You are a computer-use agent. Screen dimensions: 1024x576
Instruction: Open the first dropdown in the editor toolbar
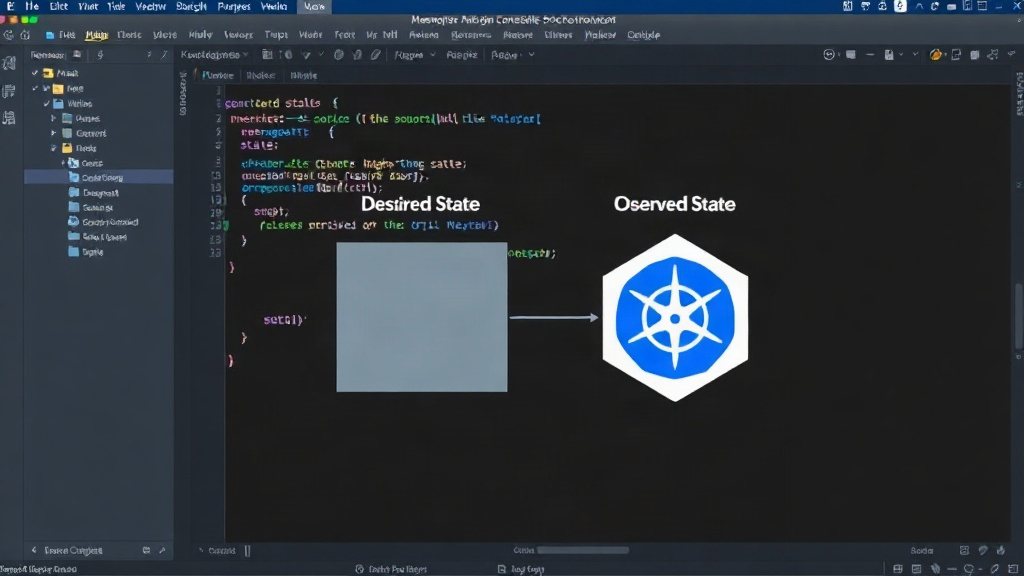point(215,55)
